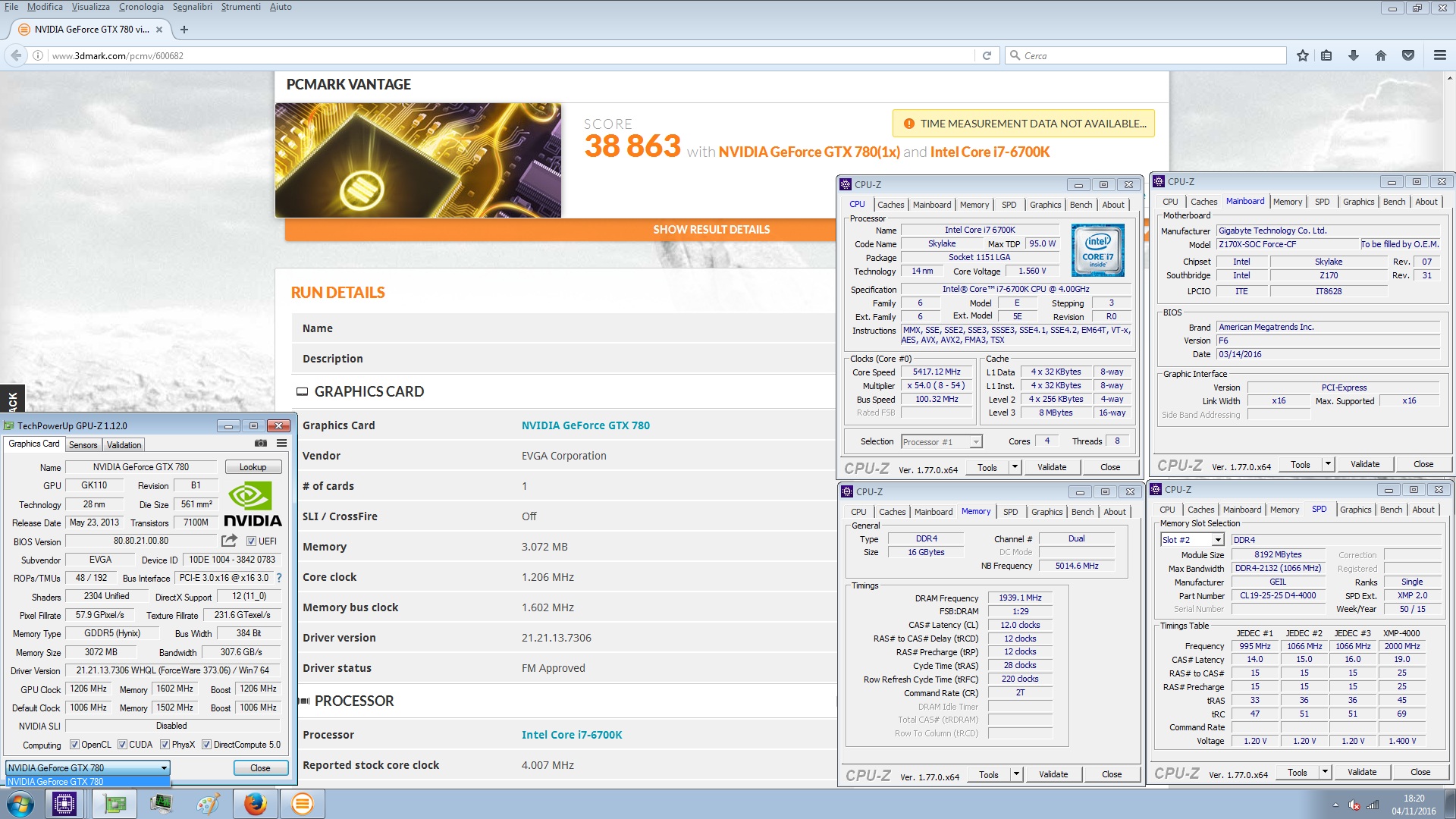Toggle the PhysX checkbox

pyautogui.click(x=165, y=745)
